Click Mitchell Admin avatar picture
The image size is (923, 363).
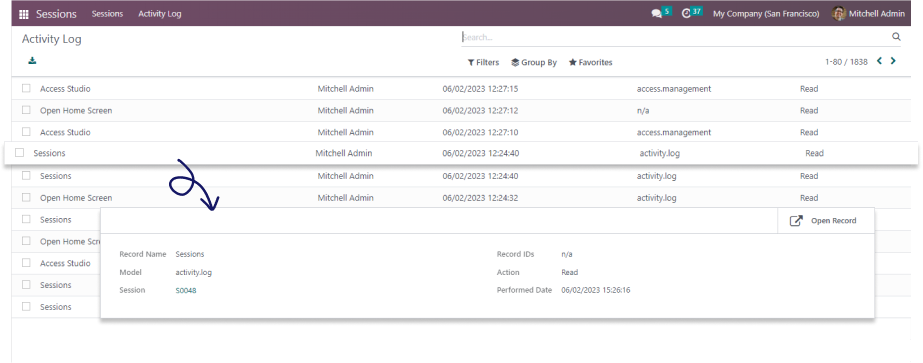click(x=839, y=14)
